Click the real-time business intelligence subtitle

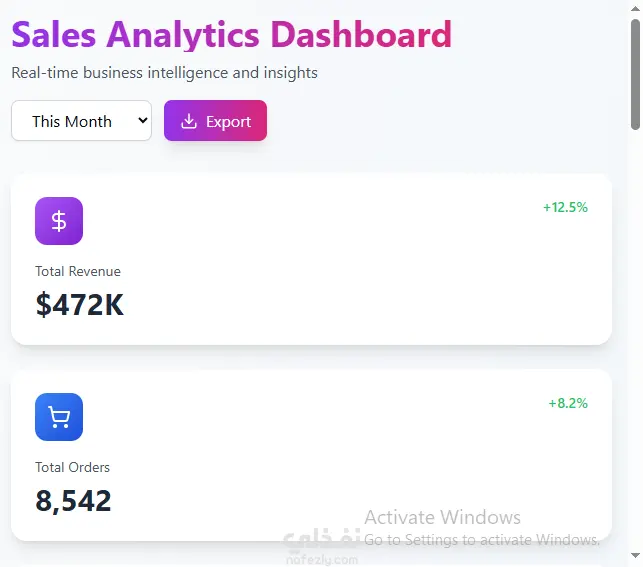coord(164,73)
